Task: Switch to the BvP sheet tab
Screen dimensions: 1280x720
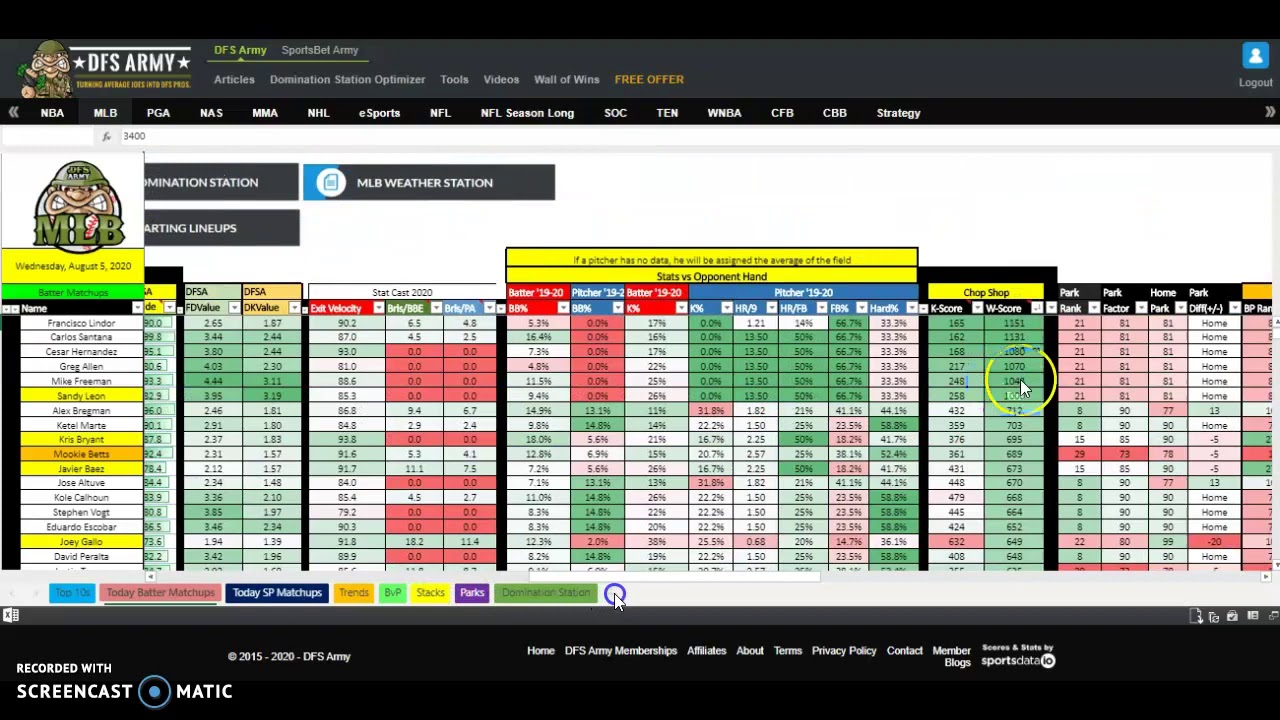Action: pyautogui.click(x=392, y=593)
